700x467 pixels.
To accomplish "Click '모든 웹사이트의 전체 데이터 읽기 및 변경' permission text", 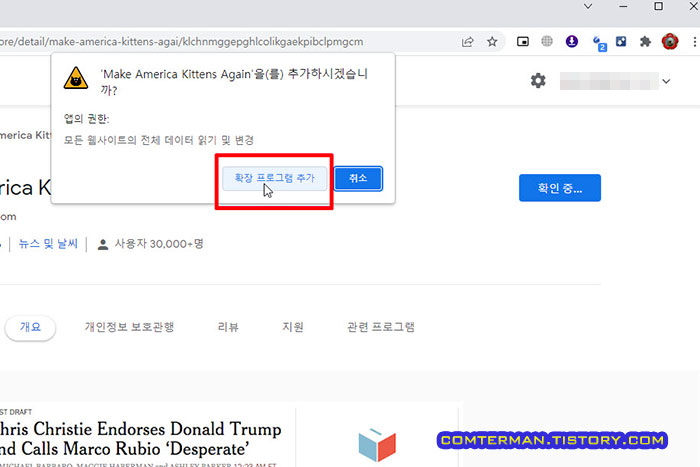I will [x=158, y=140].
